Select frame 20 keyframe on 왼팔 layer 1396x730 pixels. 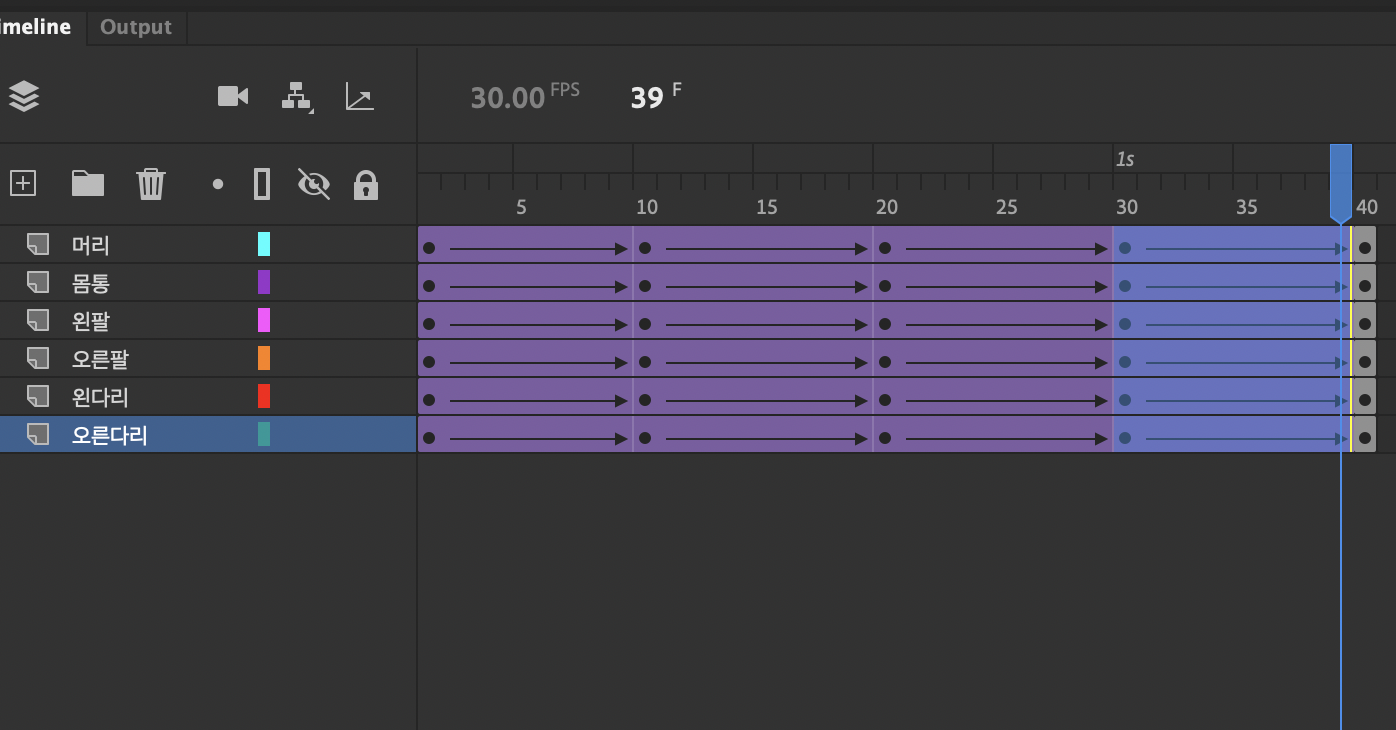885,324
